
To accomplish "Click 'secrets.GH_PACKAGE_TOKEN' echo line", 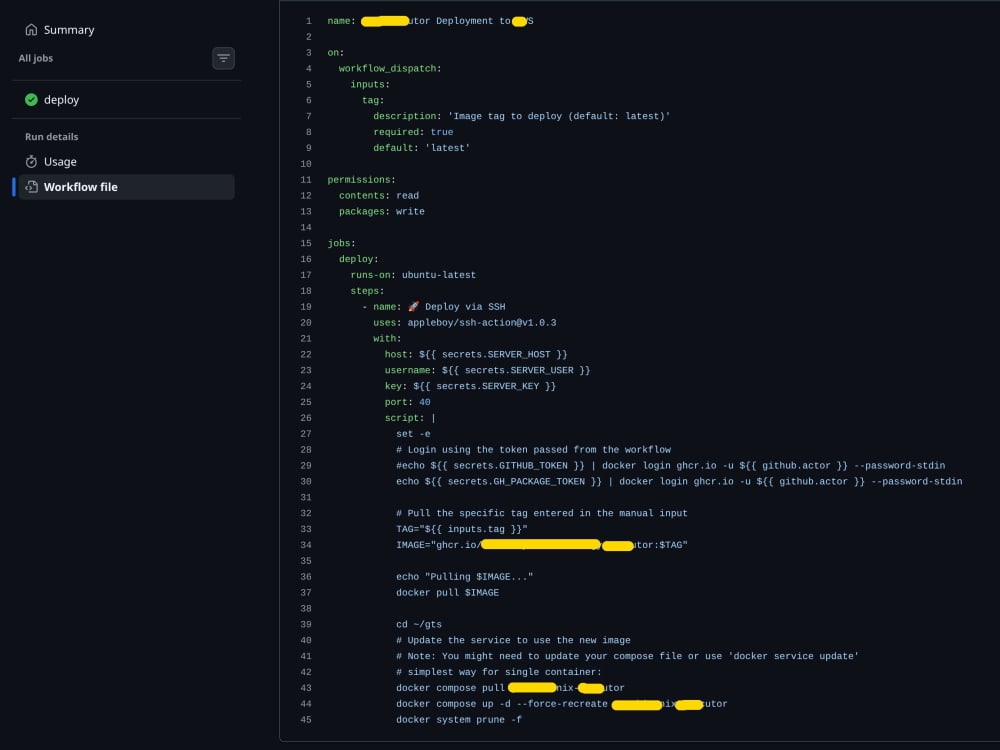I will 679,482.
